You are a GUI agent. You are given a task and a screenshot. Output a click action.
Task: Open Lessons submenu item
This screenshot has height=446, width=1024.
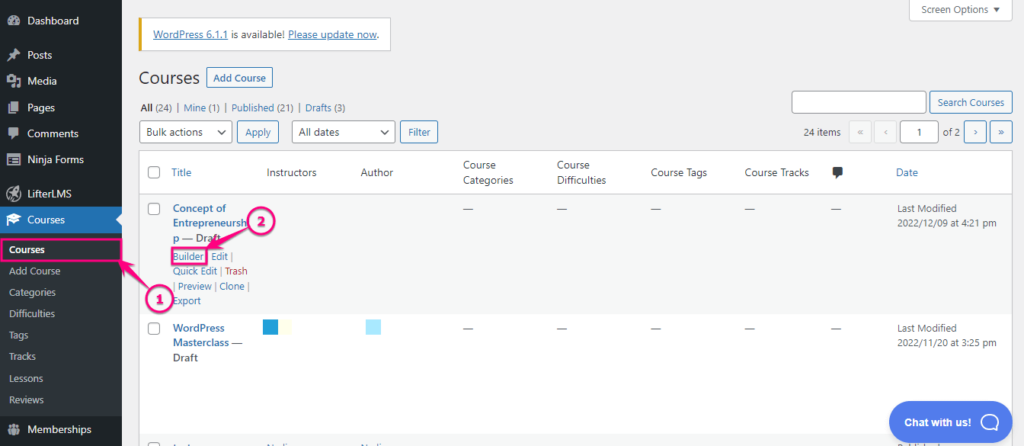click(26, 378)
